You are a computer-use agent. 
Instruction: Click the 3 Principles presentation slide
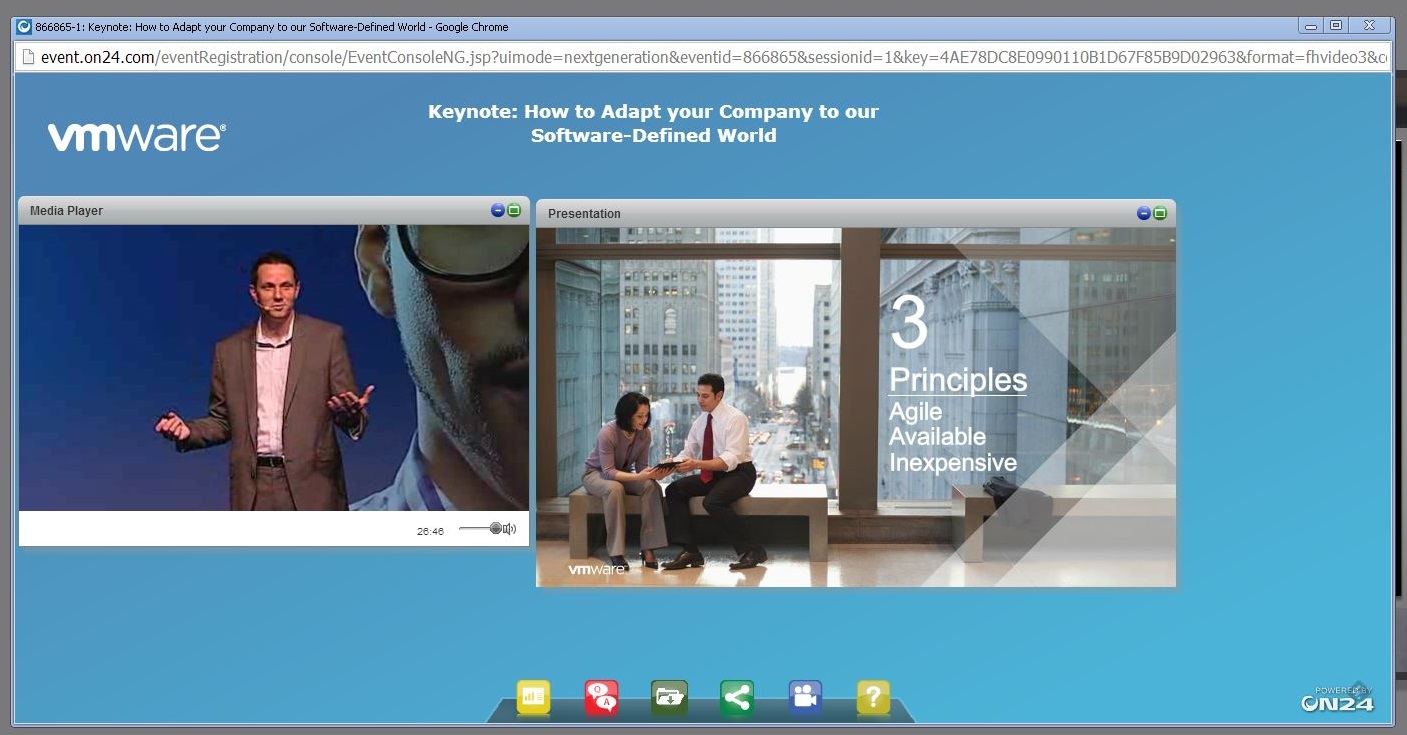pos(855,407)
